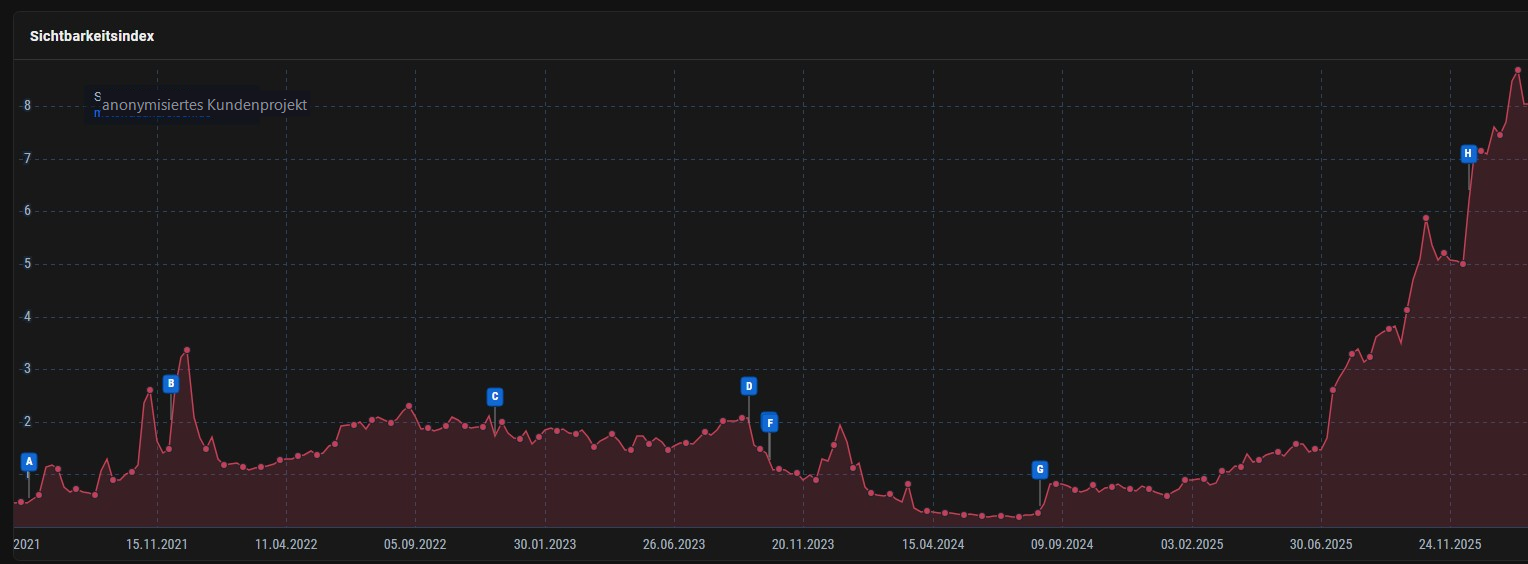Select the data point just before pin H

[1463, 264]
